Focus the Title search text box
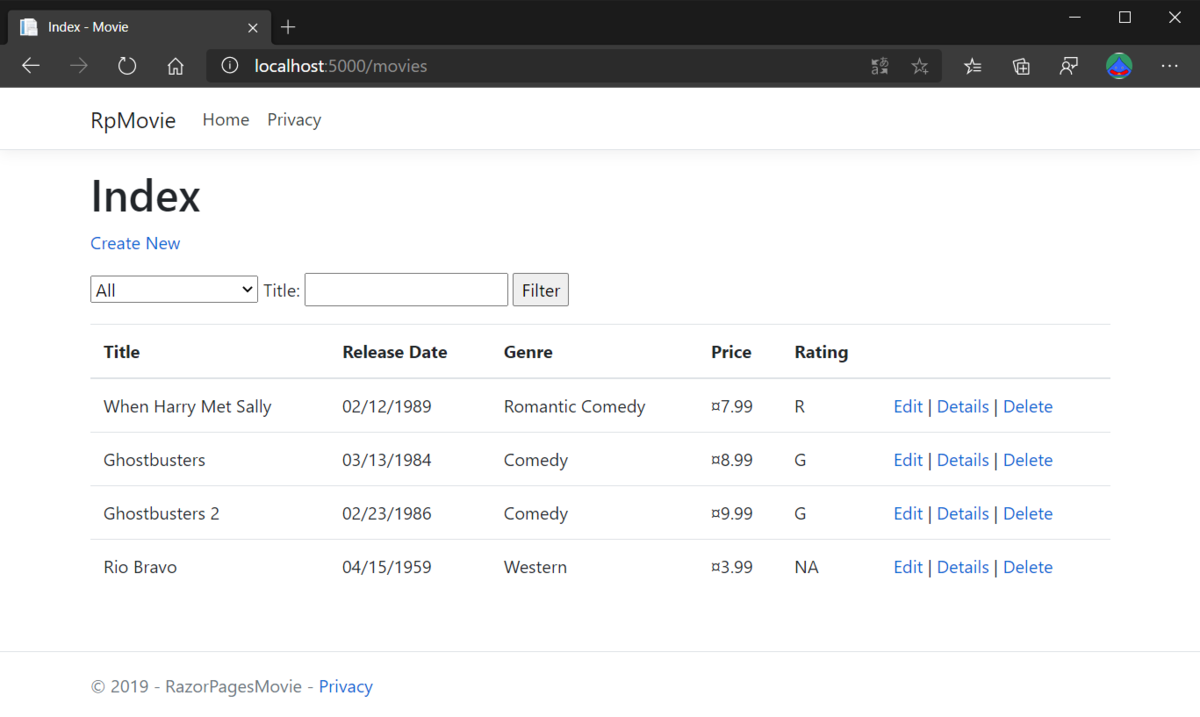 point(406,290)
